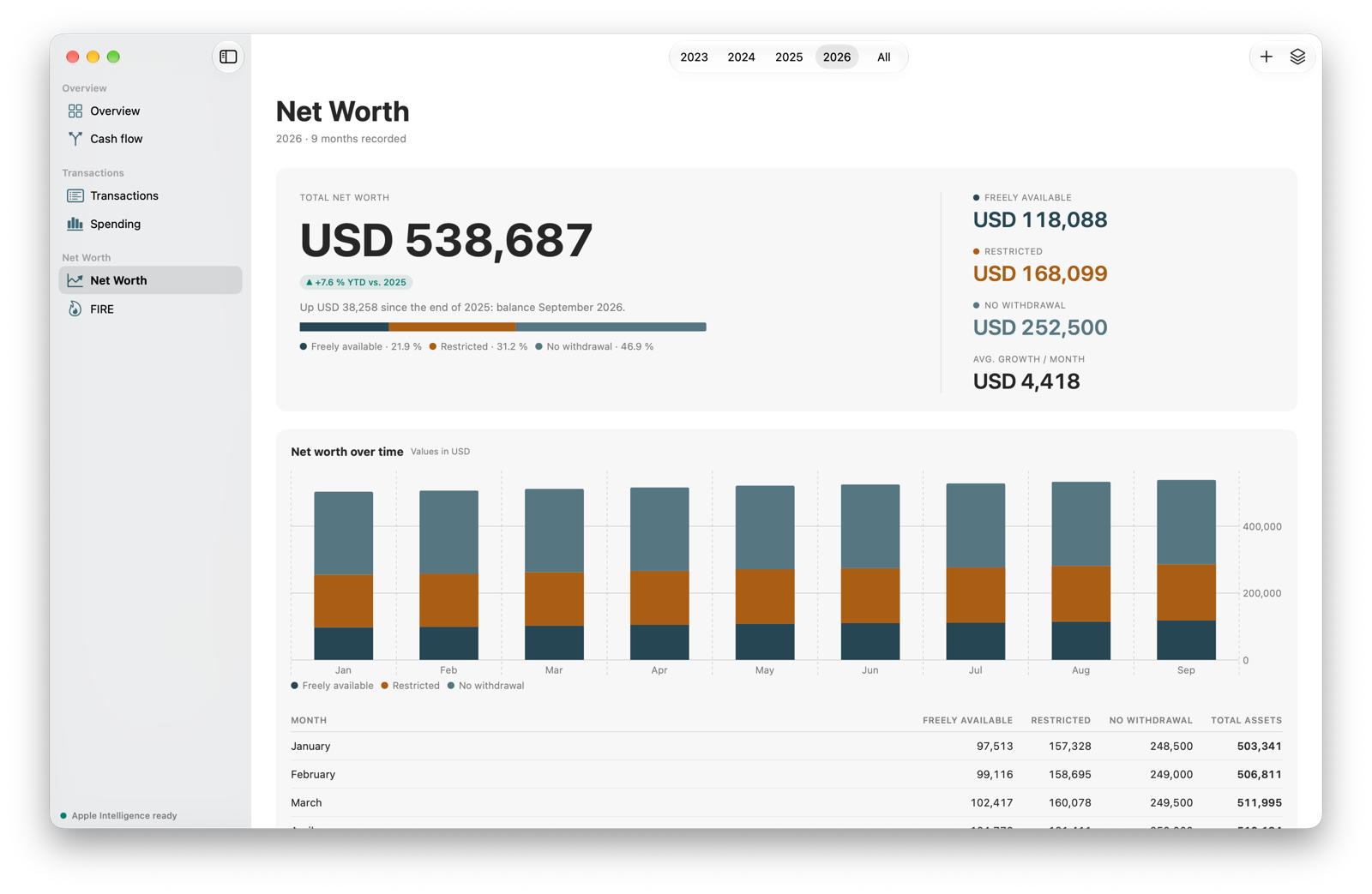This screenshot has width=1372, height=894.
Task: Click the February bar in the chart
Action: click(448, 574)
